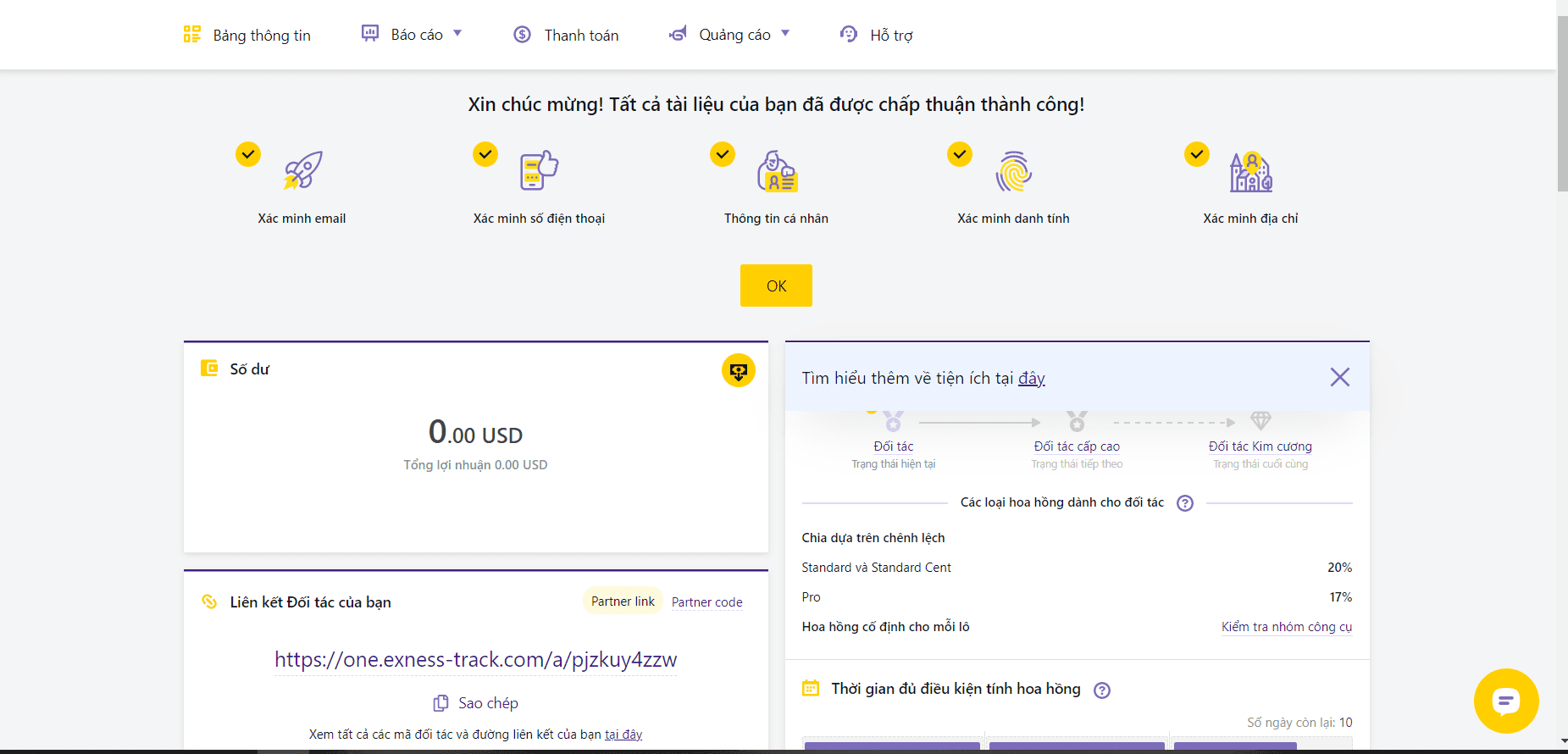1568x754 pixels.
Task: Open the yellow live chat bubble
Action: [x=1506, y=701]
